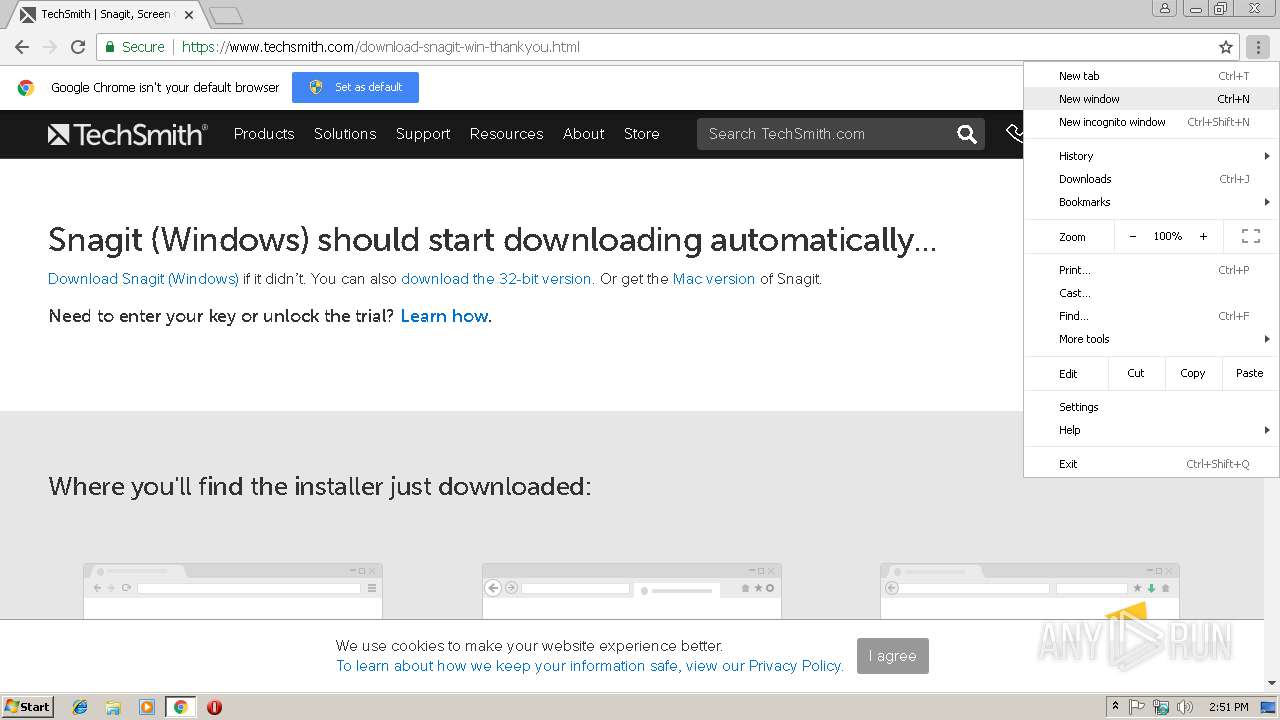Viewport: 1280px width, 720px height.
Task: Select New window menu entry
Action: (1151, 99)
